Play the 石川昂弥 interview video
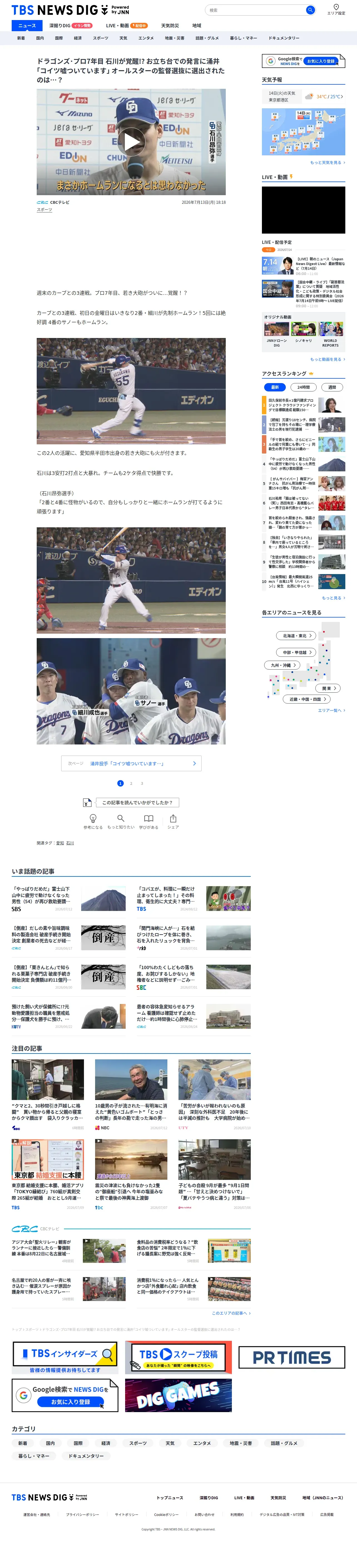 131,142
